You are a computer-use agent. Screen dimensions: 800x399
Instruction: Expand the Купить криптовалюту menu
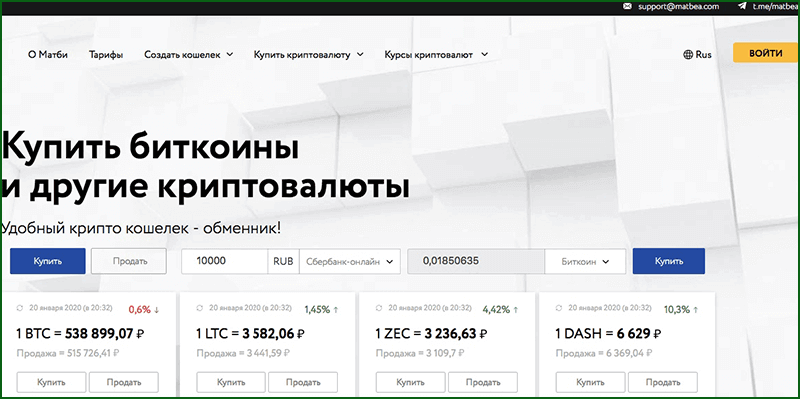pos(309,55)
